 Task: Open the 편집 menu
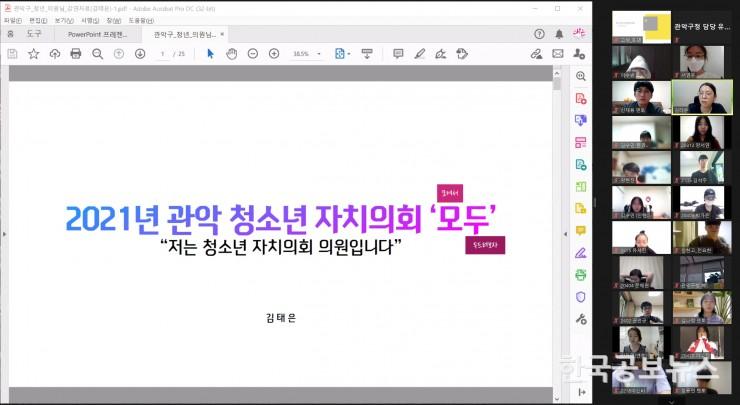[38, 21]
